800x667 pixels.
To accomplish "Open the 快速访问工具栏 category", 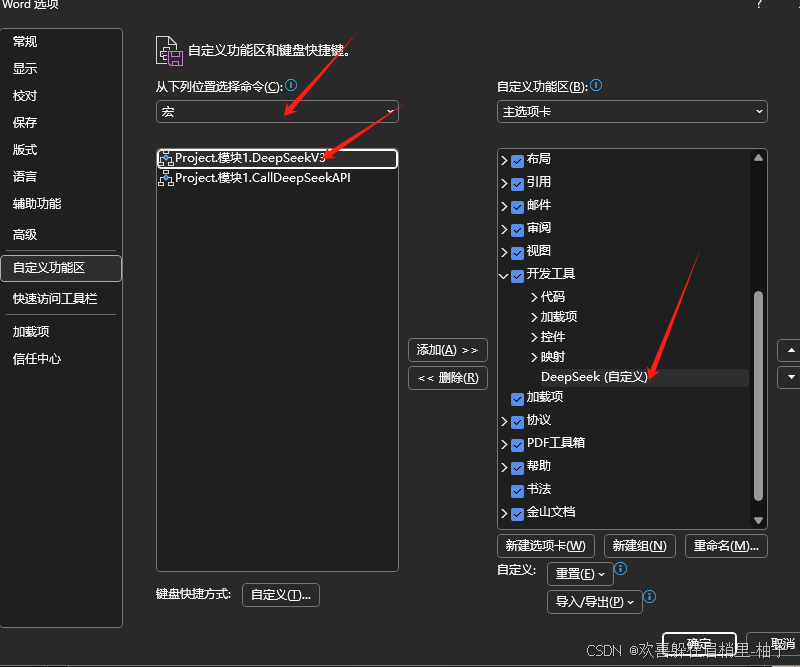I will [55, 299].
